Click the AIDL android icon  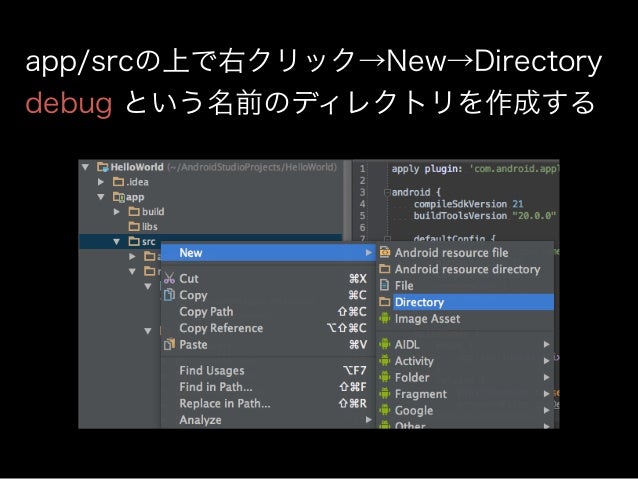click(385, 344)
